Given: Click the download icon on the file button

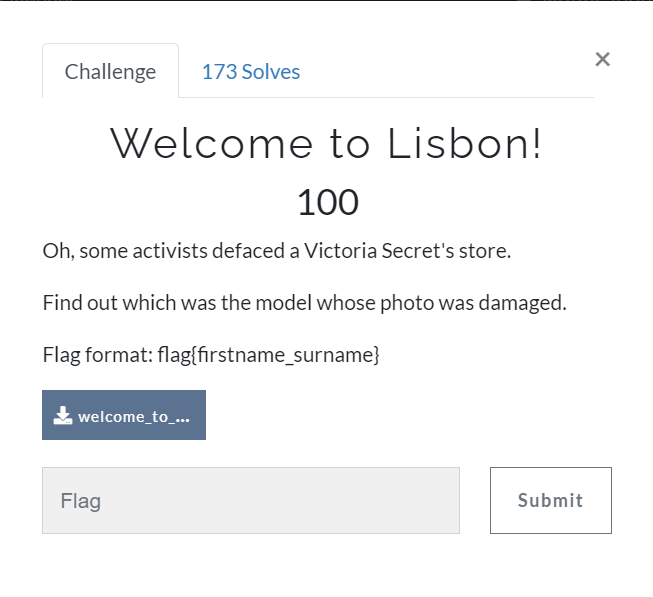Looking at the screenshot, I should coord(63,416).
